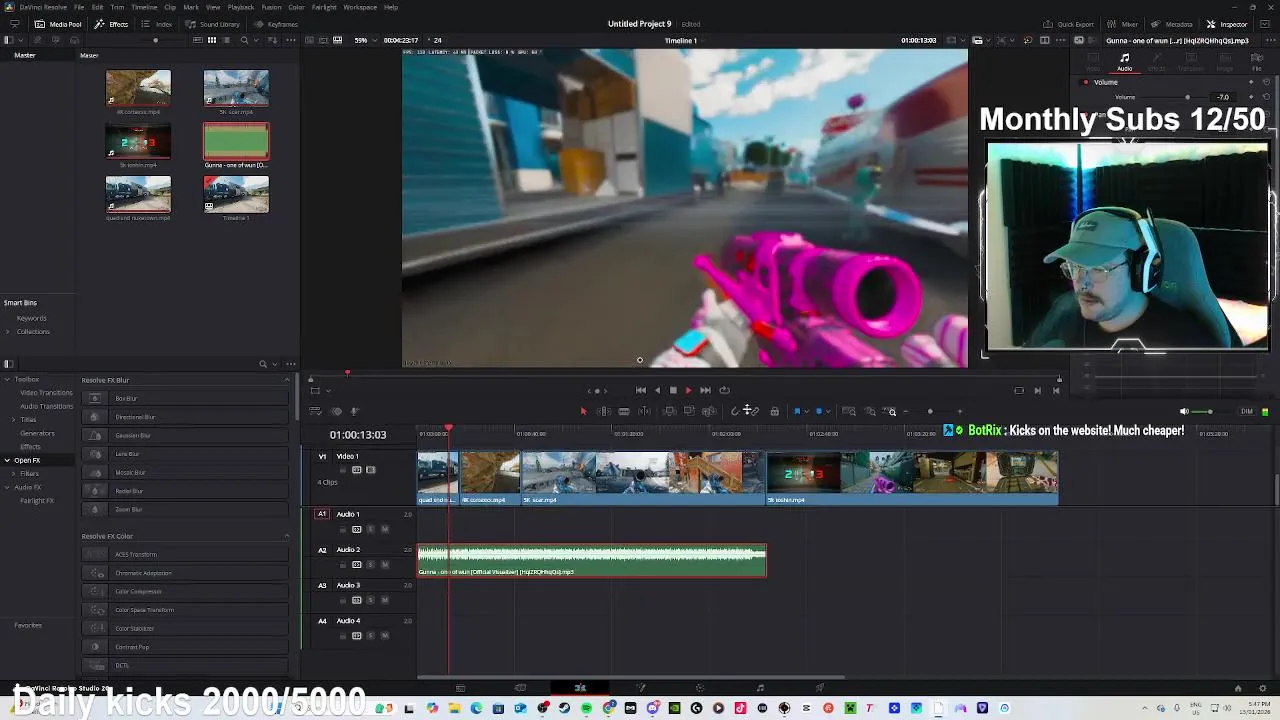Expand the Filters tree node
Viewport: 1280px width, 720px height.
click(x=14, y=473)
